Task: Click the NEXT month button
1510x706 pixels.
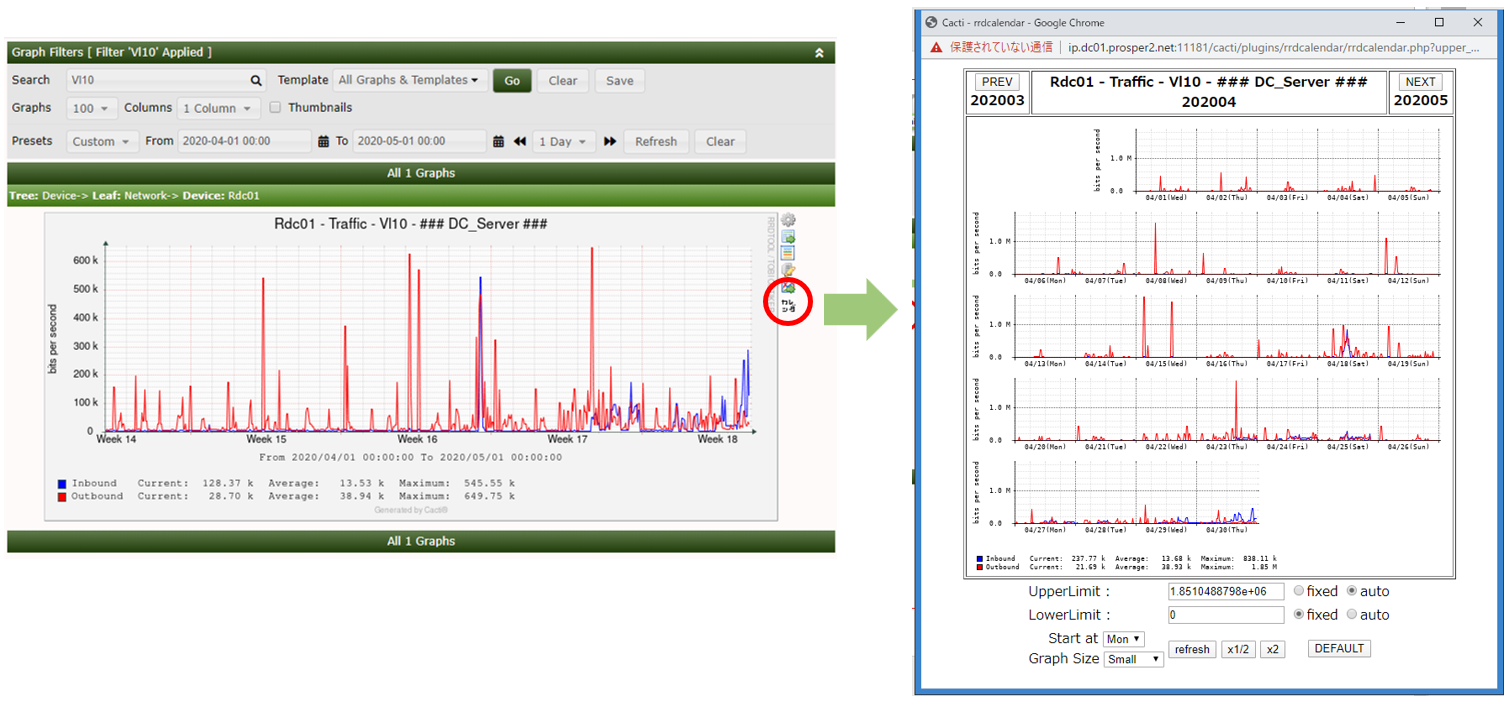Action: [x=1419, y=82]
